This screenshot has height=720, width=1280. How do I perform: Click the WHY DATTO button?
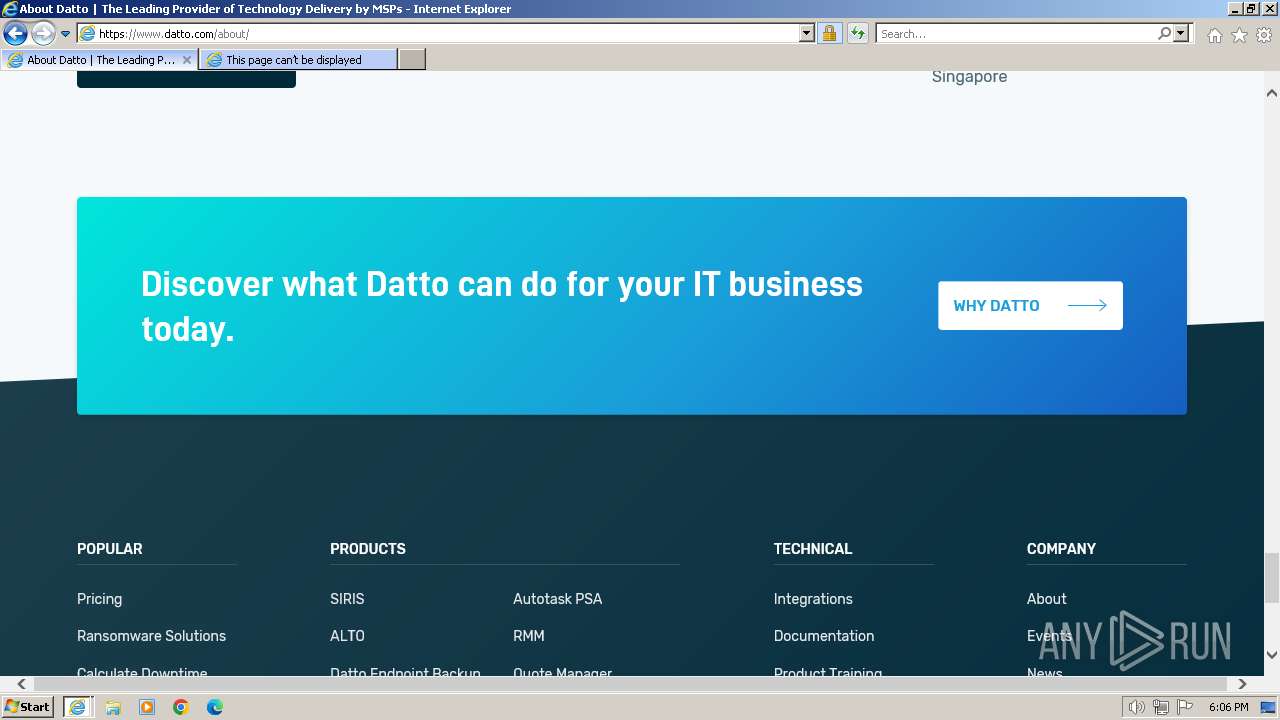1030,305
